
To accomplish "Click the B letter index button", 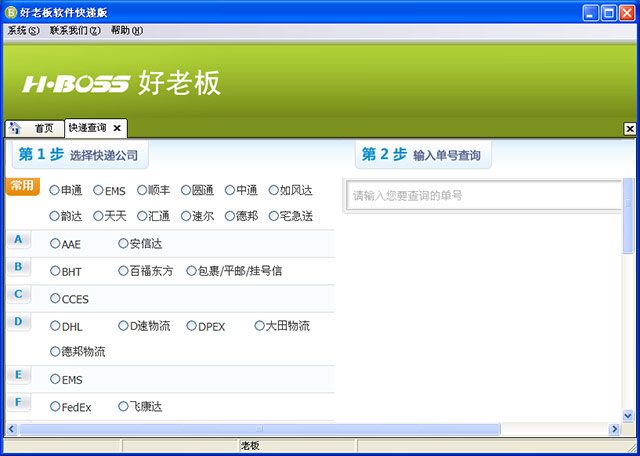I will pos(19,267).
